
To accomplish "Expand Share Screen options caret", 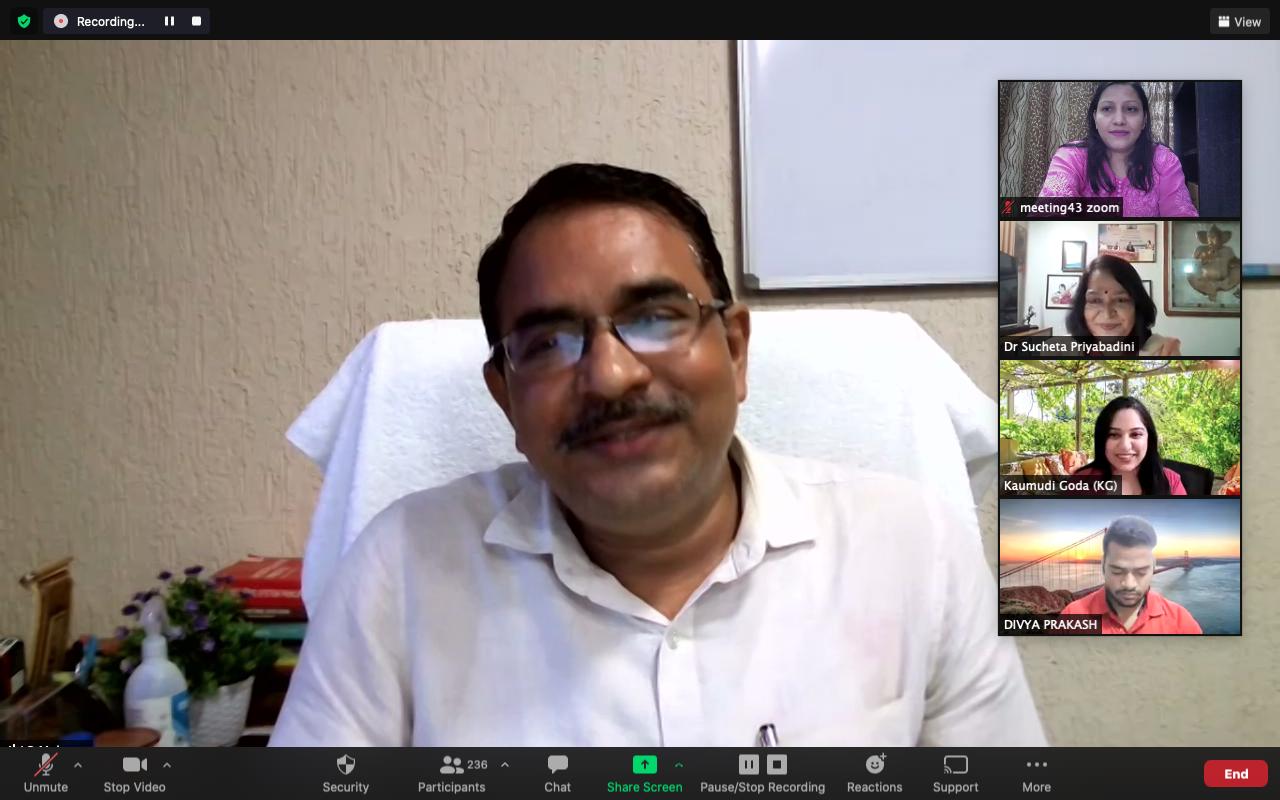I will point(679,765).
